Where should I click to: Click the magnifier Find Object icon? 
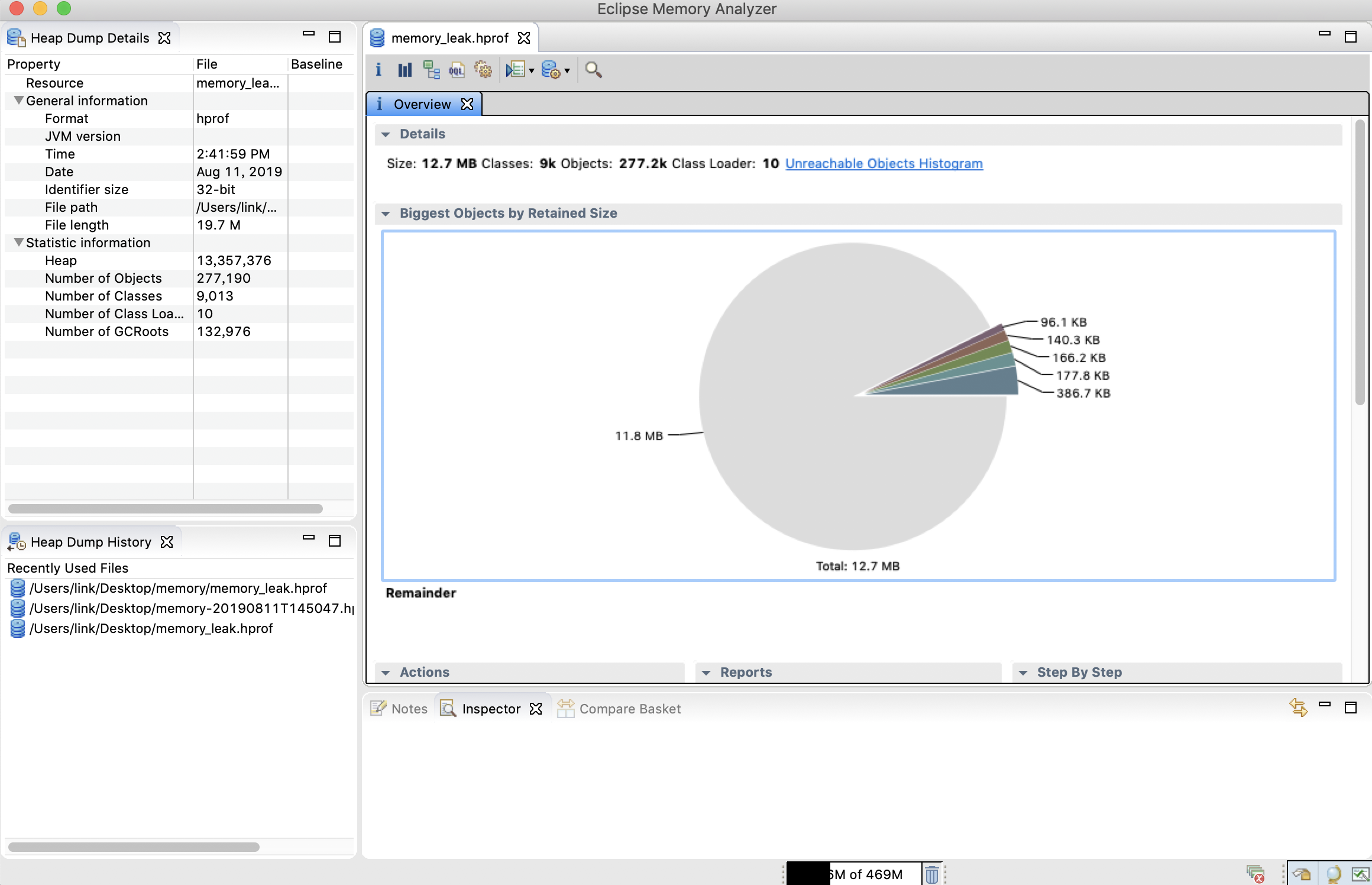pyautogui.click(x=593, y=70)
